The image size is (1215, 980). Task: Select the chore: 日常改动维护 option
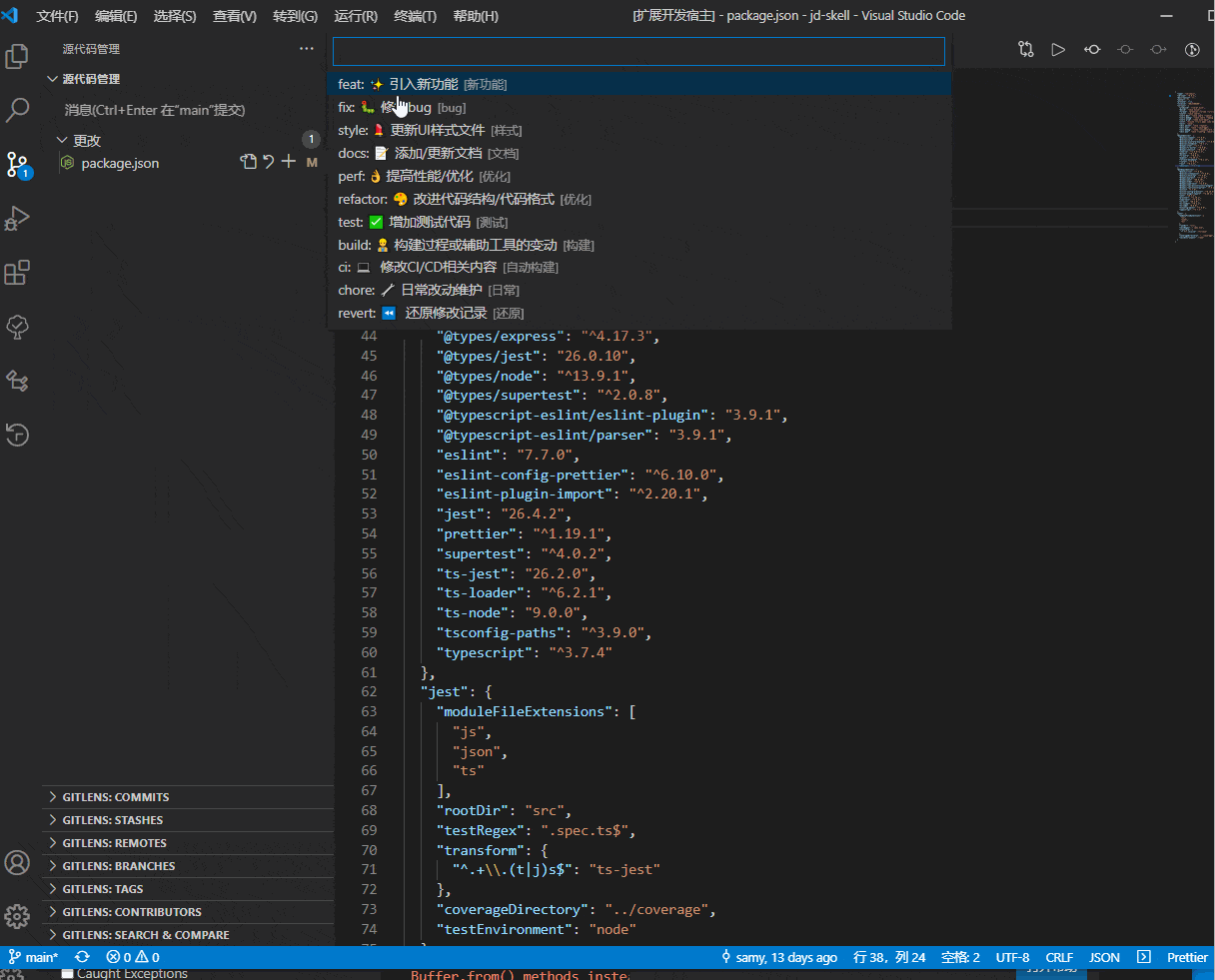[639, 290]
